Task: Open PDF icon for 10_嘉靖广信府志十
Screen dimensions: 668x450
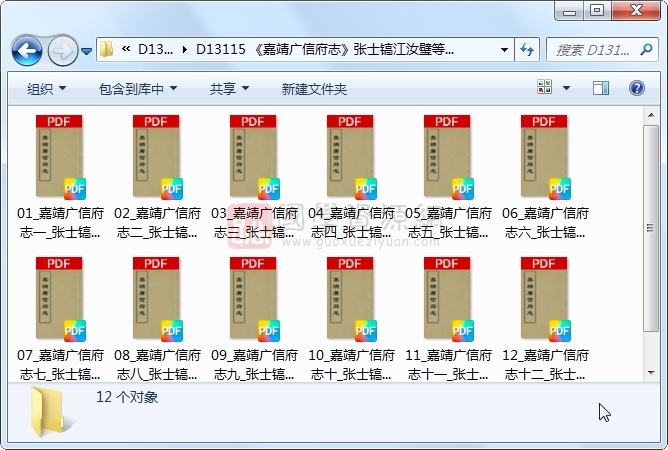Action: (x=351, y=299)
